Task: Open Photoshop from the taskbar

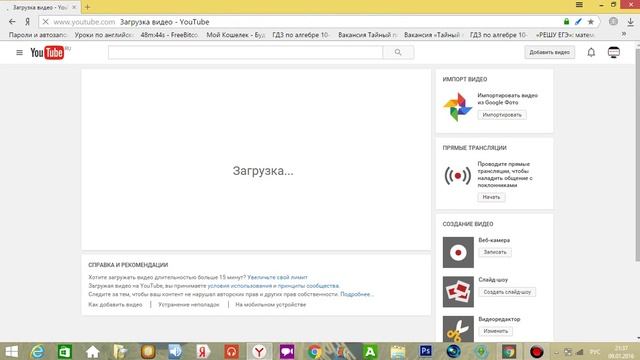Action: (426, 351)
